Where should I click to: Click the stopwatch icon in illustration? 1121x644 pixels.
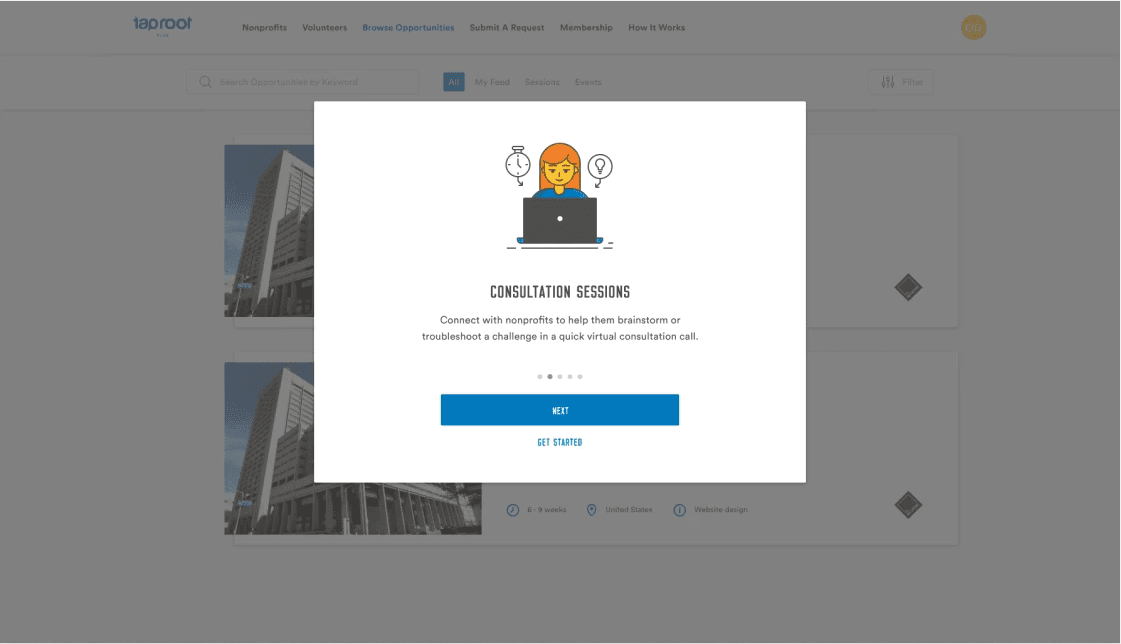518,164
